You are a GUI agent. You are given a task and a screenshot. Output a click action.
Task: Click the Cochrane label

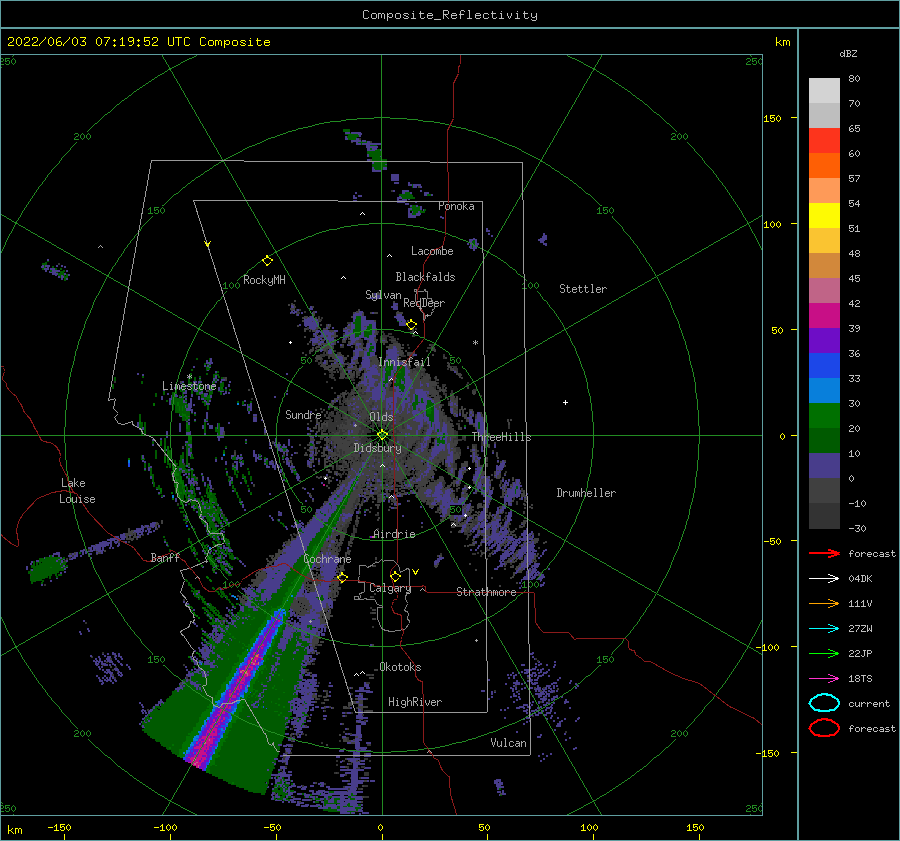pos(327,559)
